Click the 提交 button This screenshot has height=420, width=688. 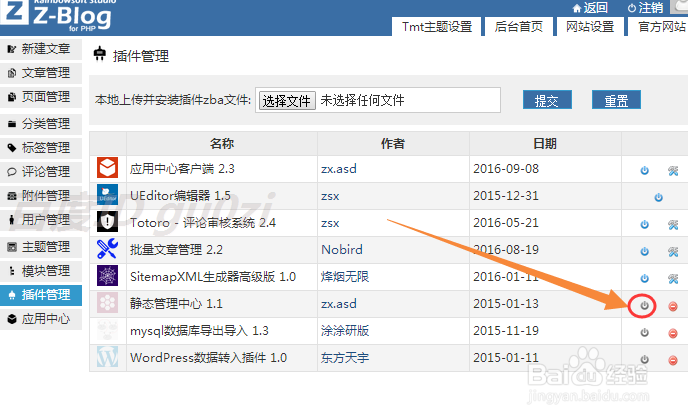[x=547, y=100]
